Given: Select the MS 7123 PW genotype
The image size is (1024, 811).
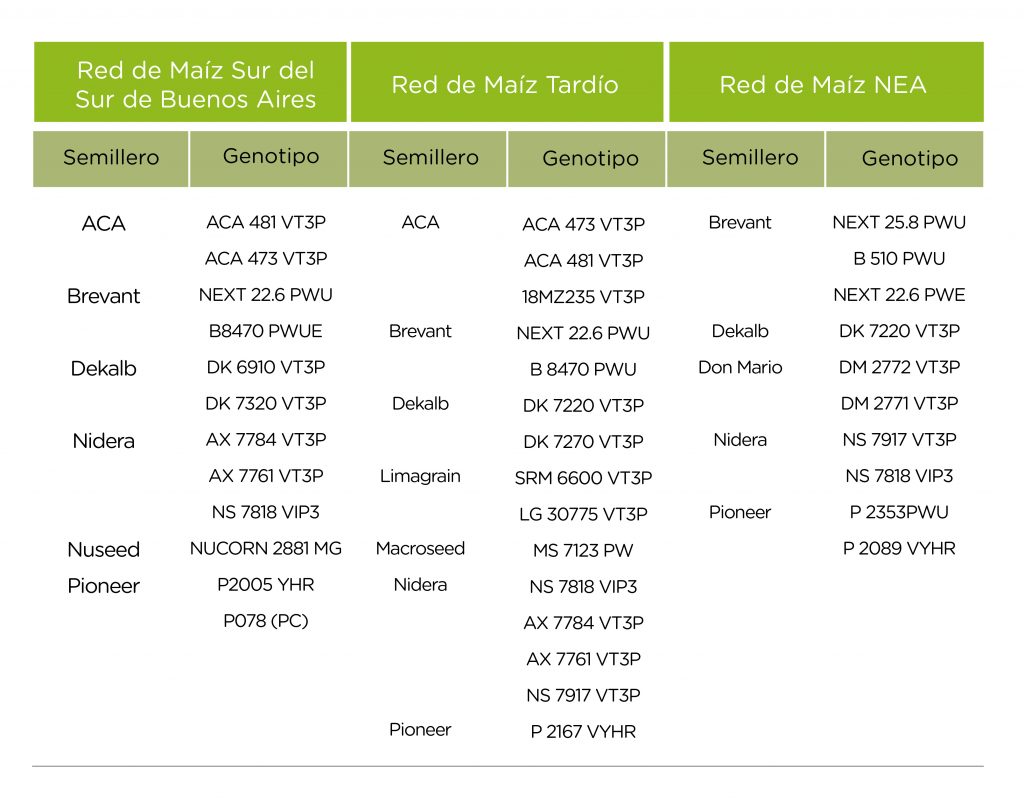Looking at the screenshot, I should click(x=583, y=550).
